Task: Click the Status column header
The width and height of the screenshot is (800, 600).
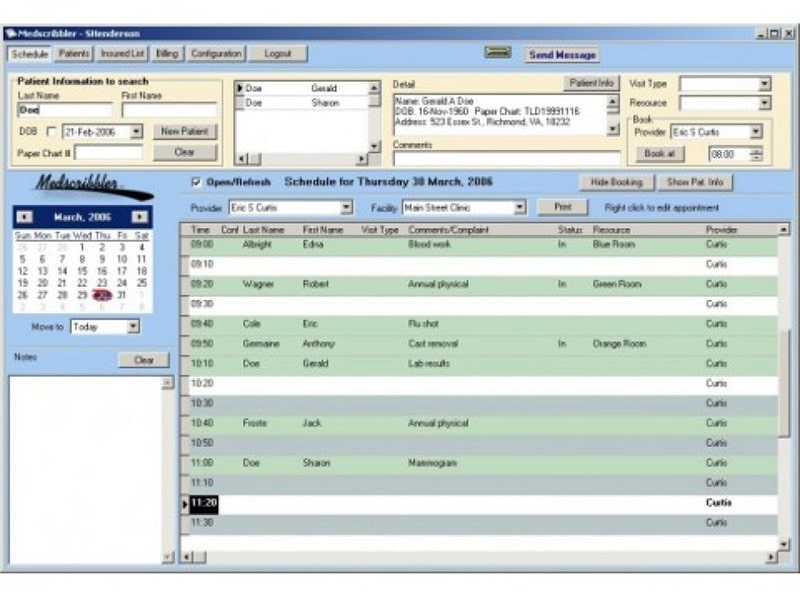Action: [x=570, y=230]
